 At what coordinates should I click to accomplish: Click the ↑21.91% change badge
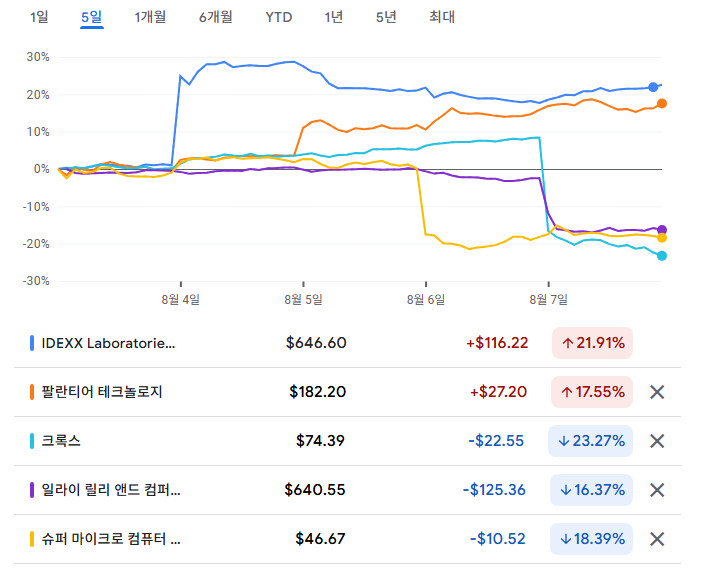tap(592, 343)
